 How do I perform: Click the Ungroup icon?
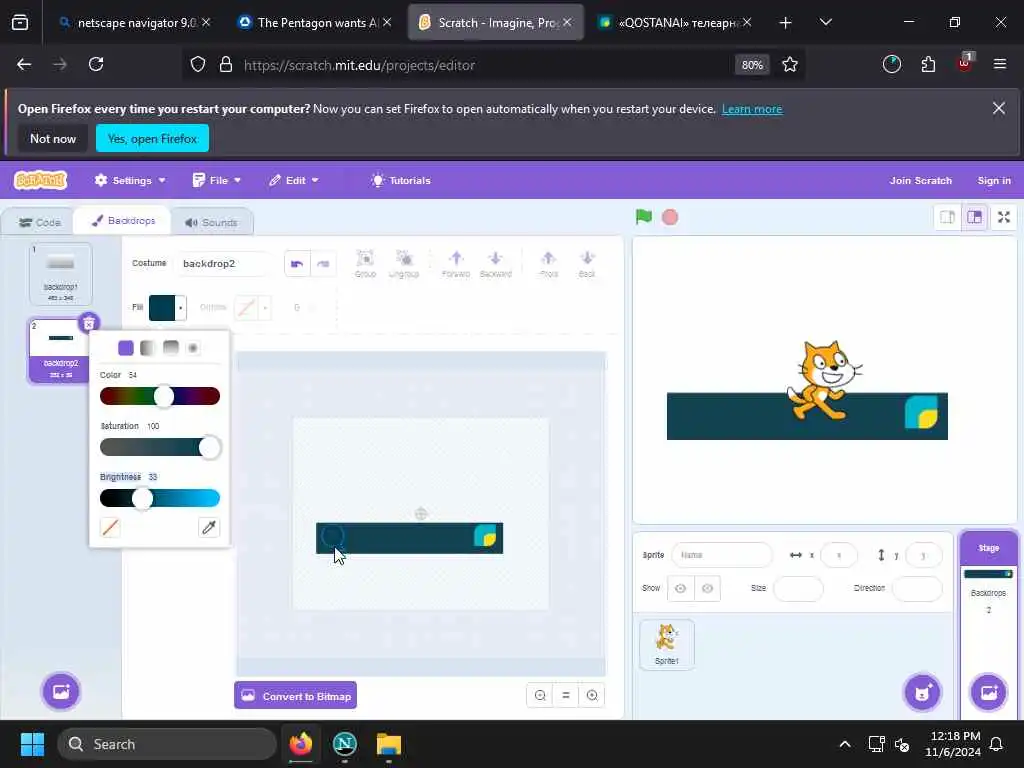coord(404,264)
